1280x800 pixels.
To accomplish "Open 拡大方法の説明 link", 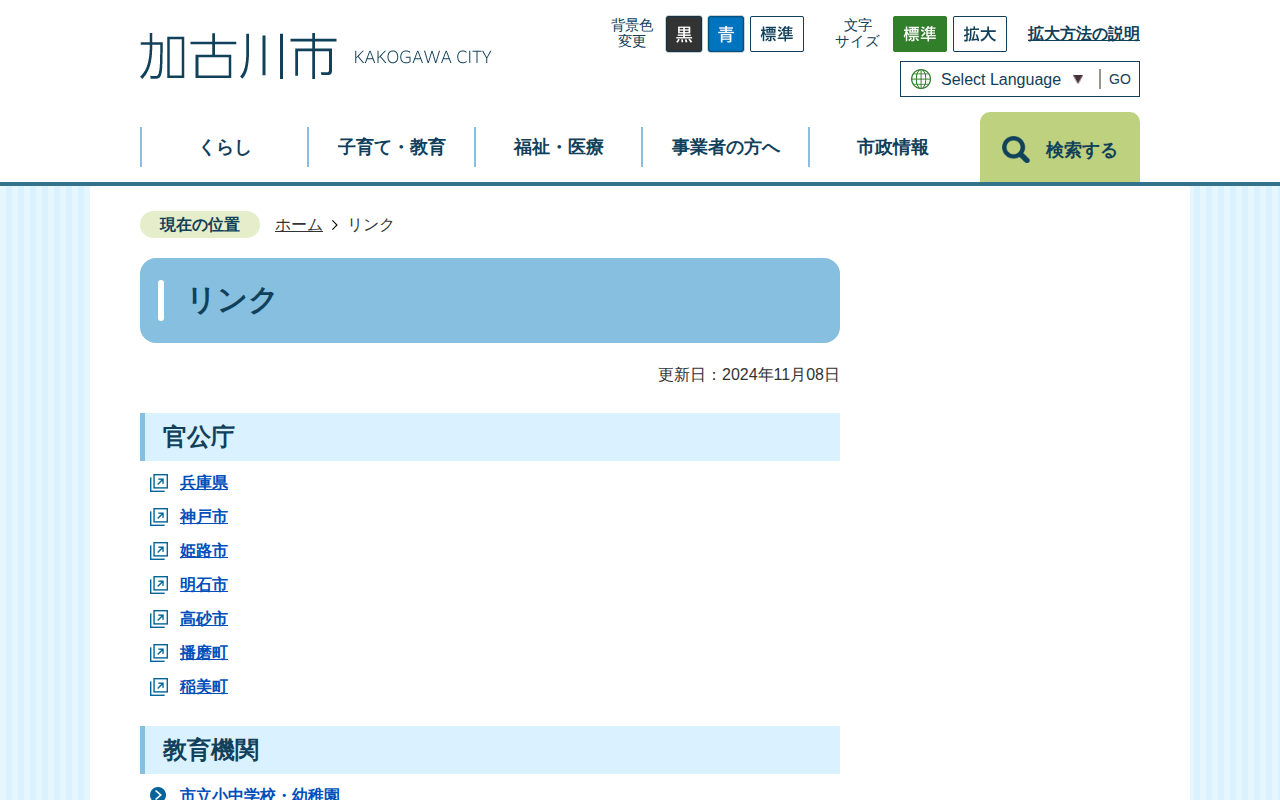I will (1084, 34).
